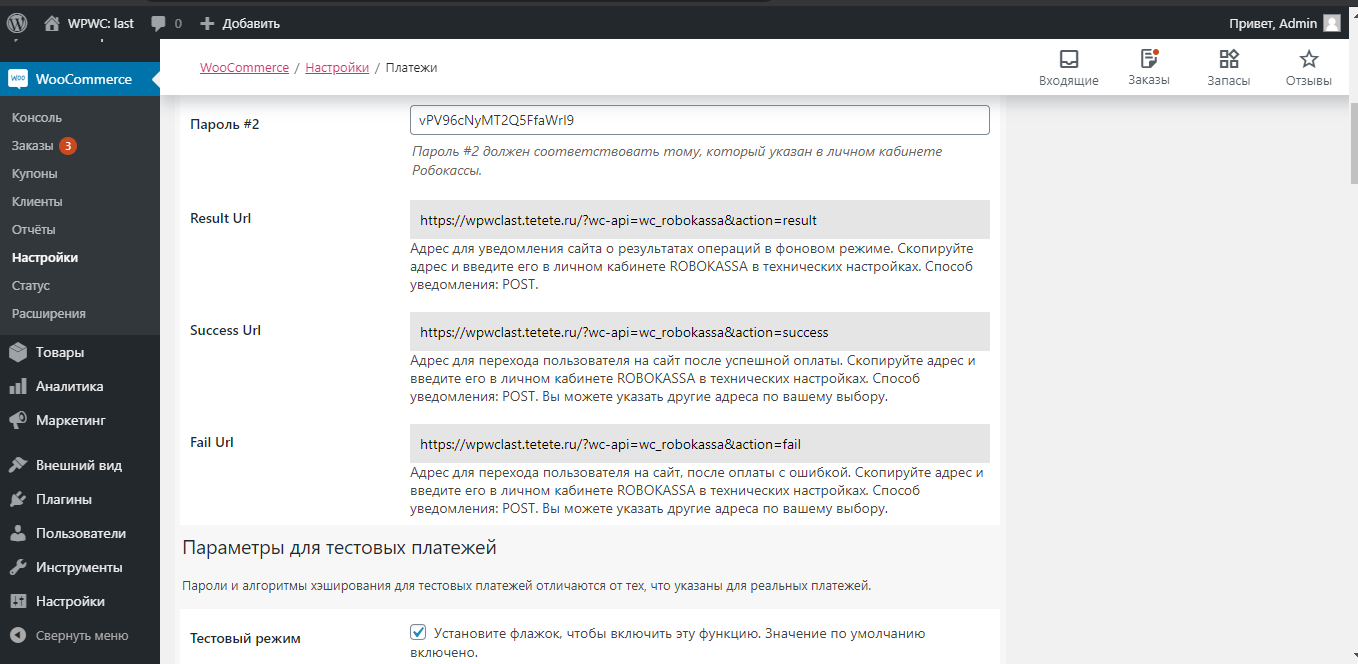Click Привет, Admin account link
Image resolution: width=1358 pixels, height=664 pixels.
coord(1273,23)
